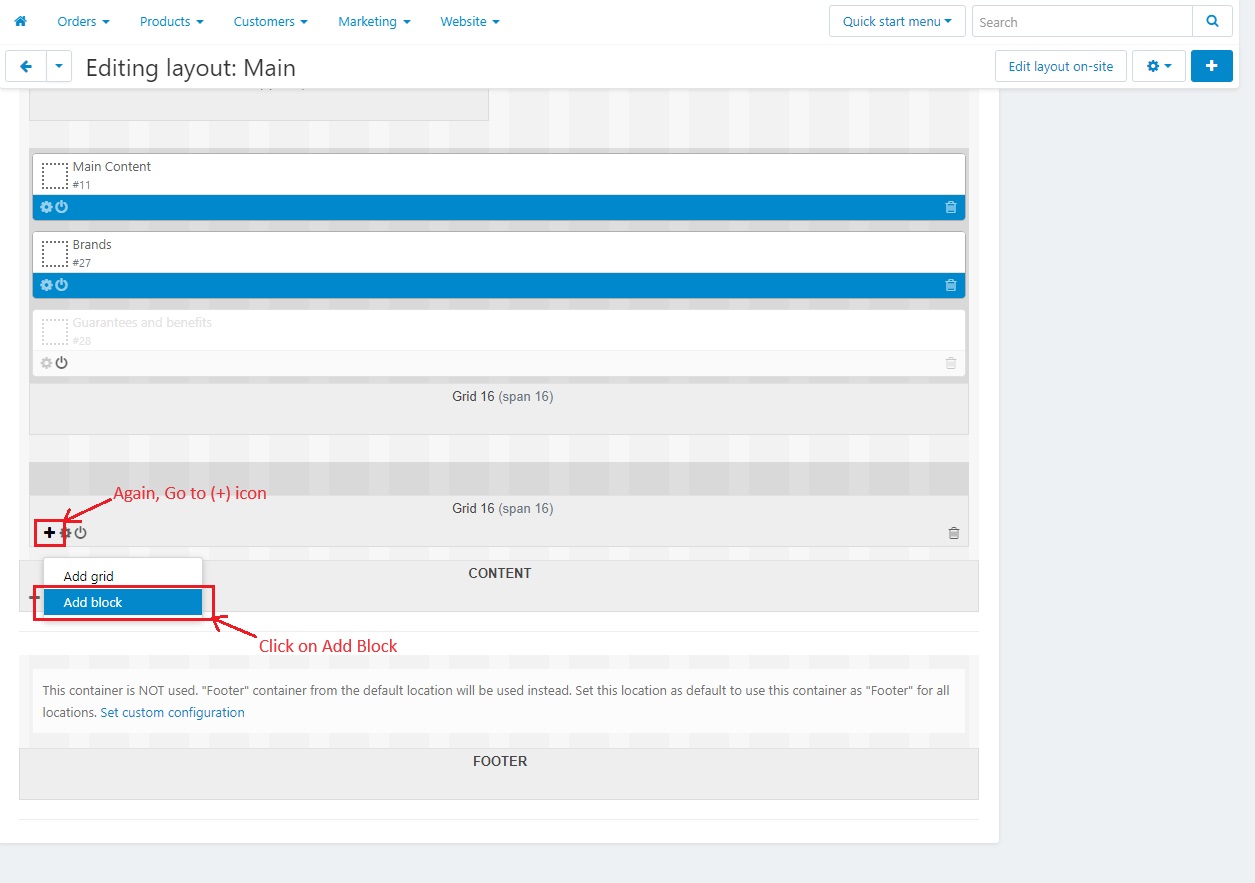This screenshot has height=883, width=1255.
Task: Open settings of Guarantees and benefits block
Action: 46,363
